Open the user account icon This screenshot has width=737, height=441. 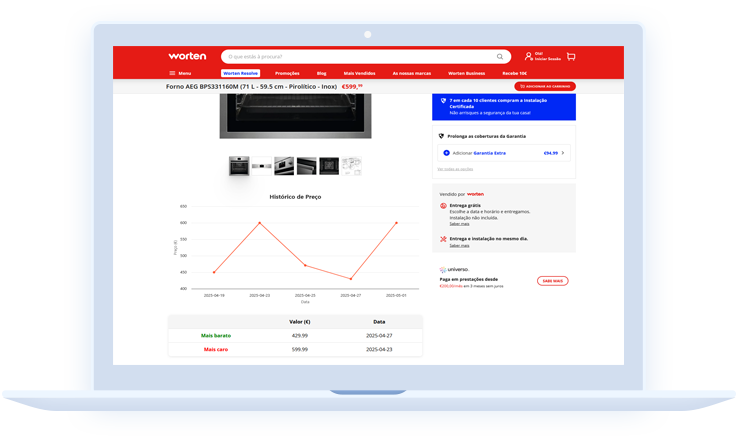[528, 56]
